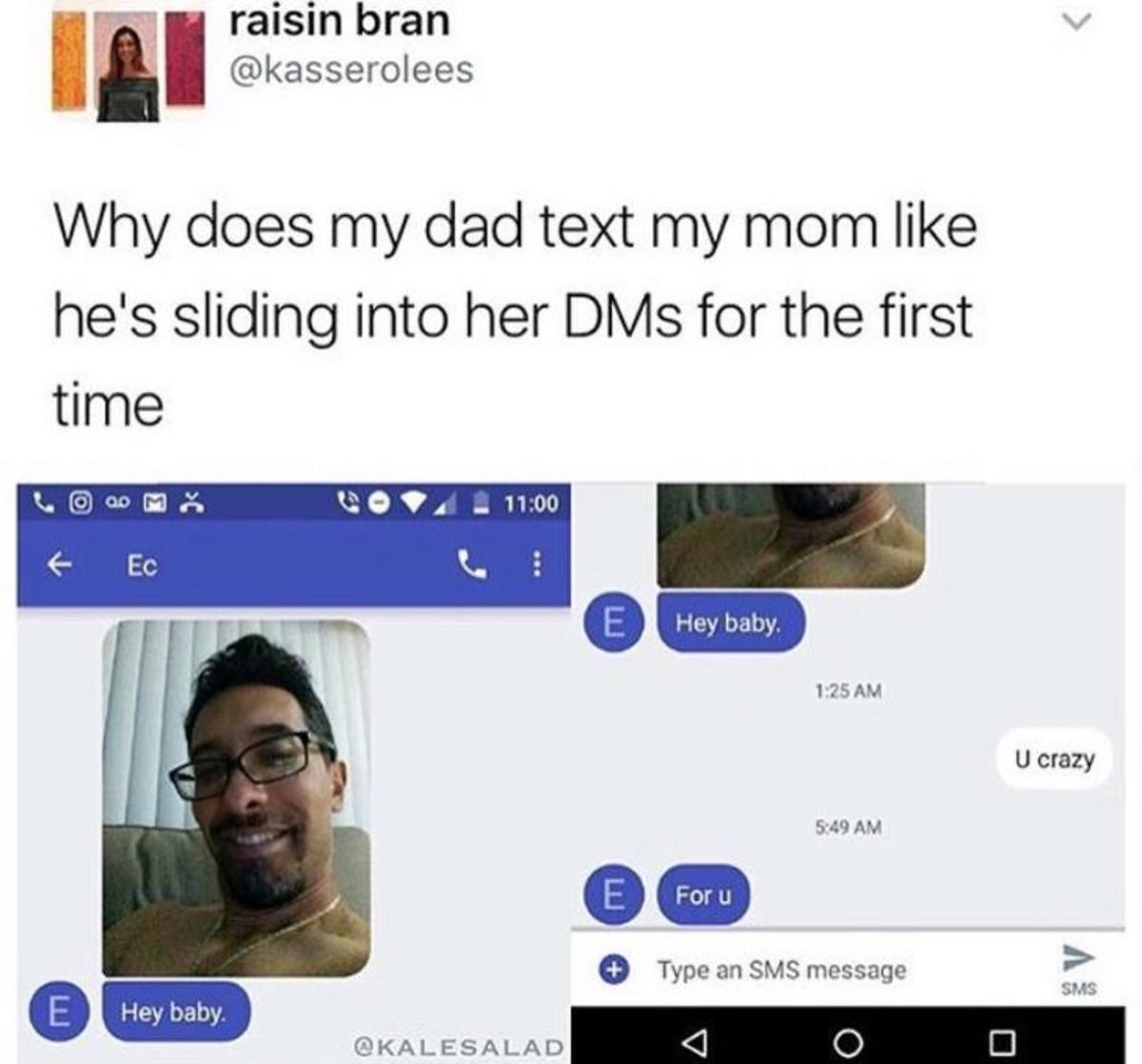Screen dimensions: 1142x1064
Task: Open the selfie photo message
Action: [236, 798]
